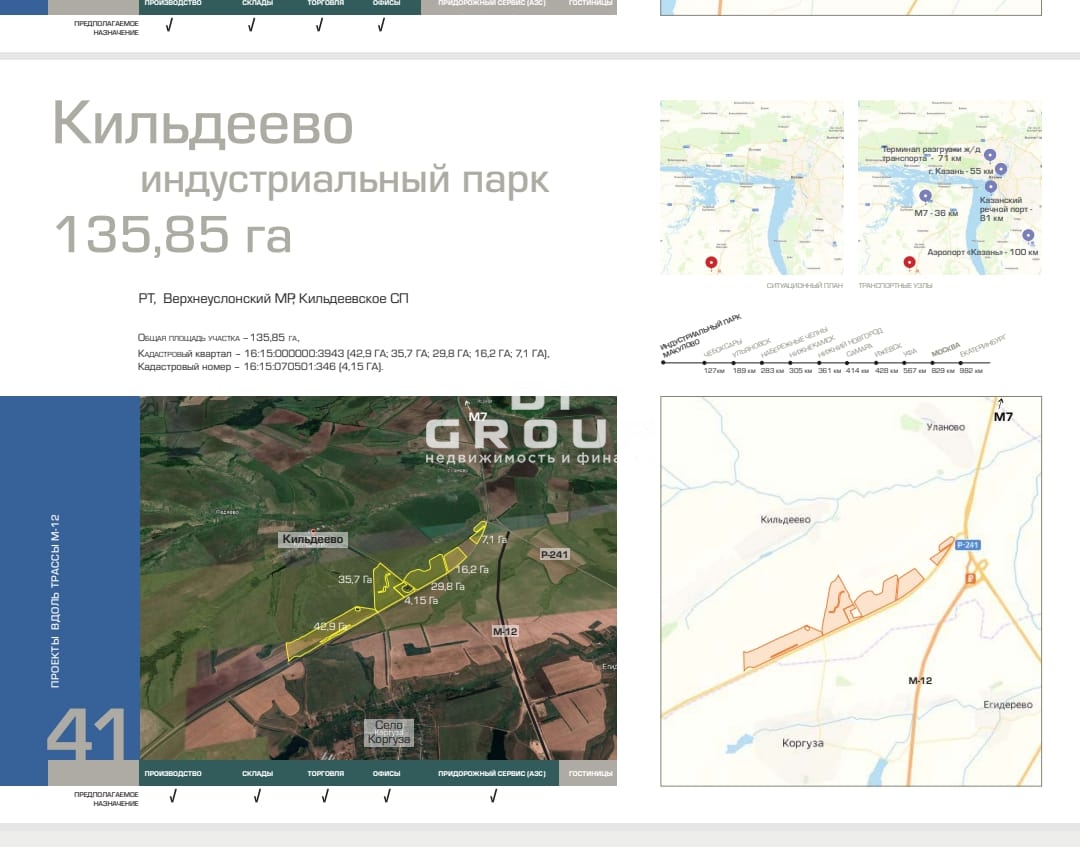Click the checkmark under Придорожный сервис (АЗС) below satellite image
This screenshot has height=847, width=1080.
coord(494,797)
